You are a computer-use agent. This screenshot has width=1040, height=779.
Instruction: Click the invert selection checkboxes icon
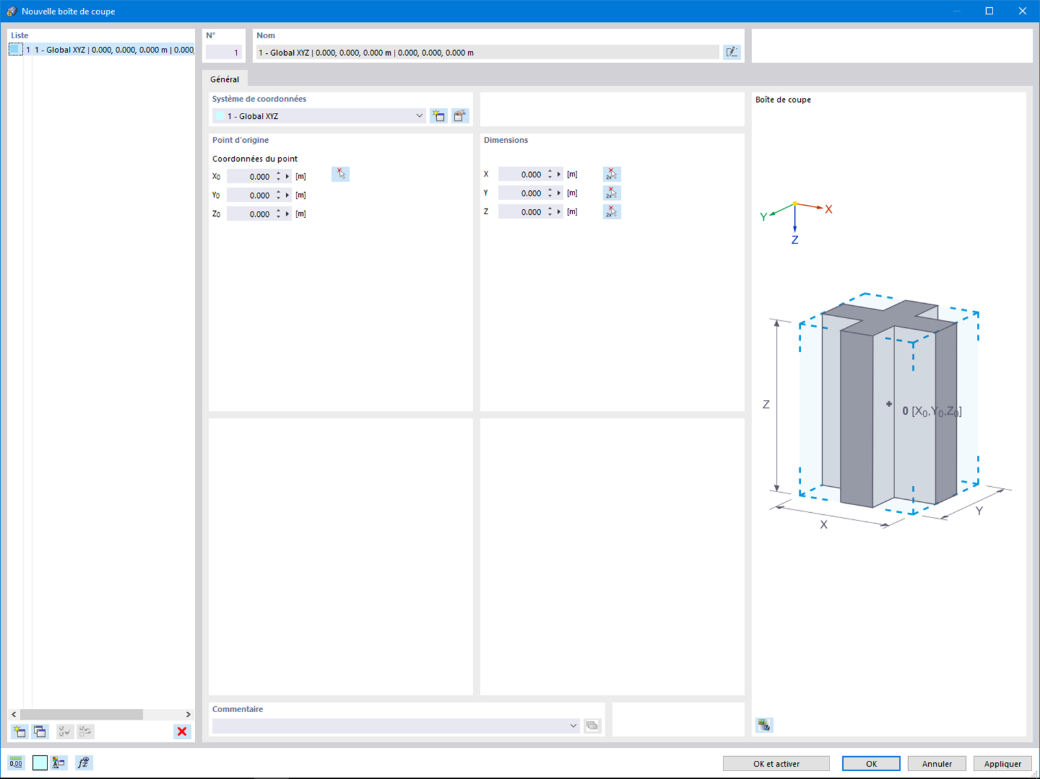coord(85,732)
